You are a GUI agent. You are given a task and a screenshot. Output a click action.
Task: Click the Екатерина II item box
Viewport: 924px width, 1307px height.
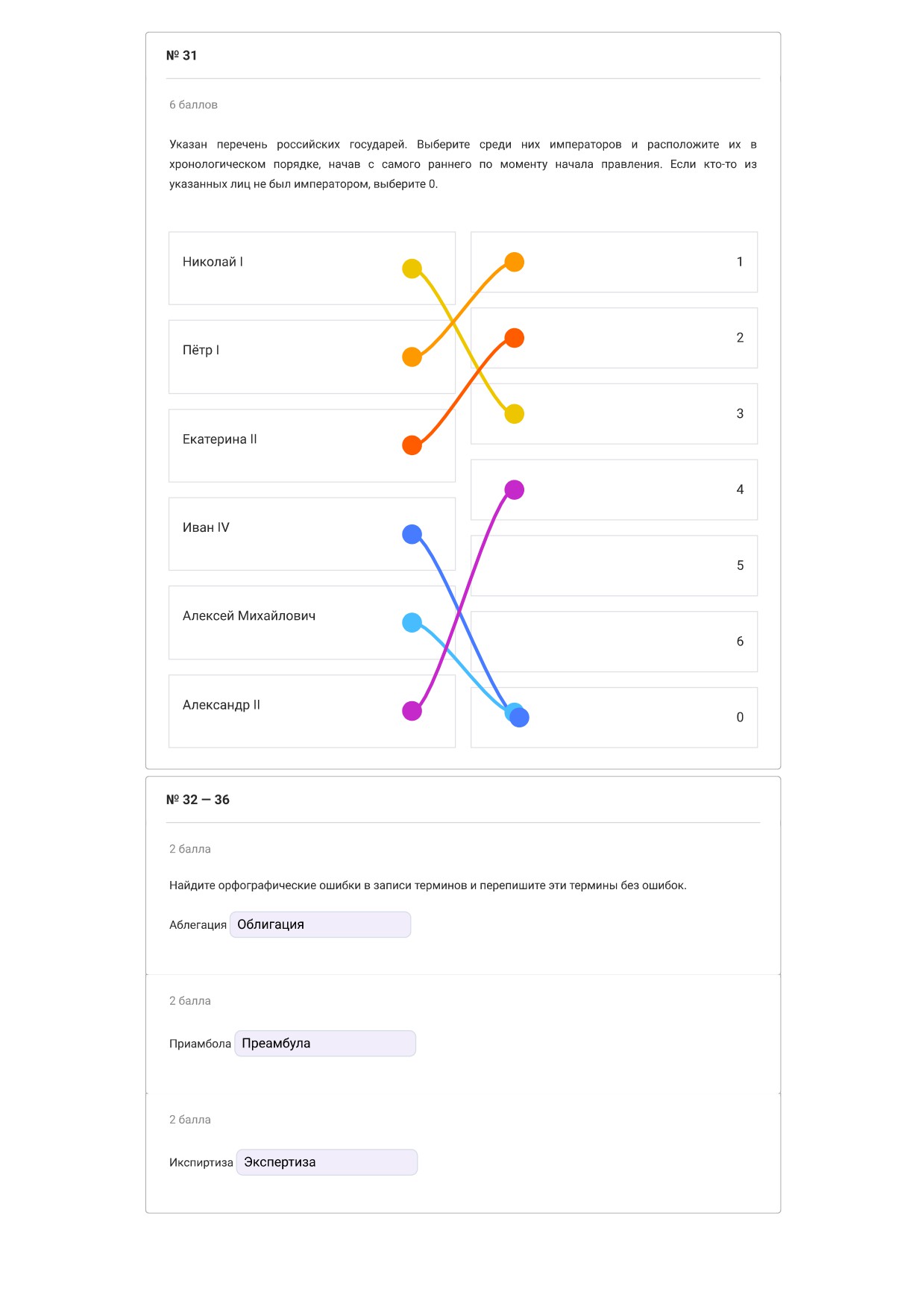[x=312, y=445]
